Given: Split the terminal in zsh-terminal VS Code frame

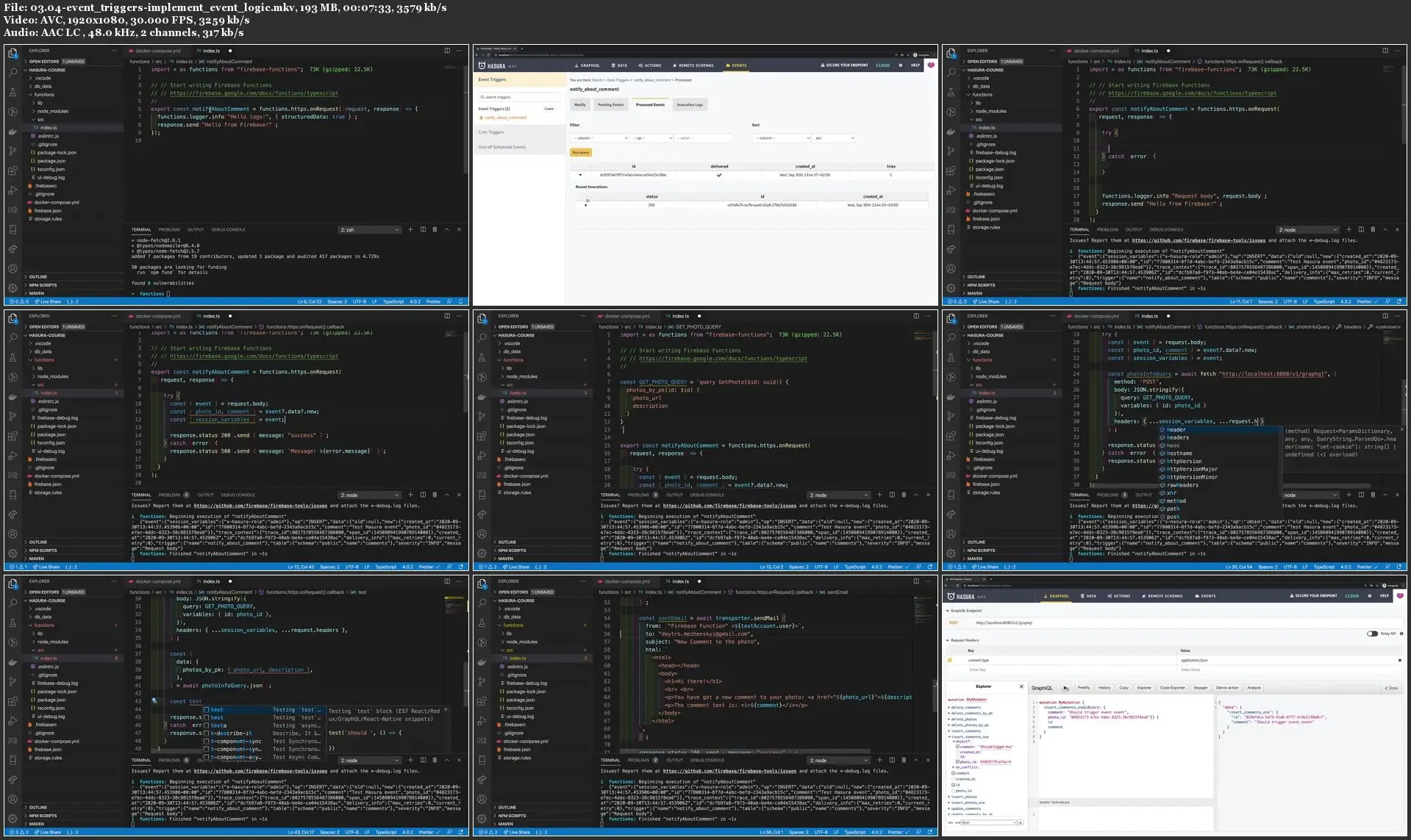Looking at the screenshot, I should pyautogui.click(x=423, y=229).
